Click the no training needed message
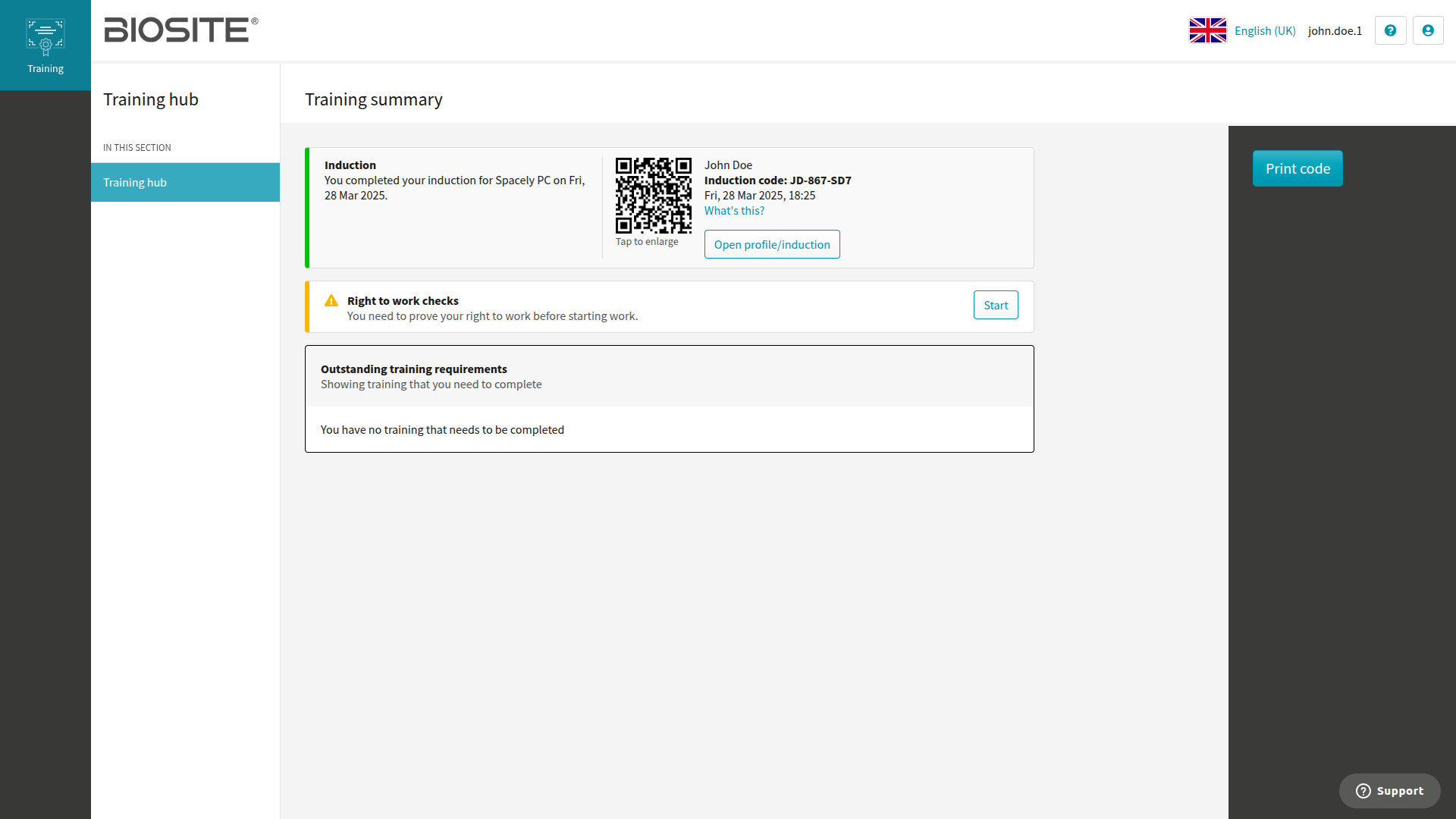The image size is (1456, 819). pos(442,430)
